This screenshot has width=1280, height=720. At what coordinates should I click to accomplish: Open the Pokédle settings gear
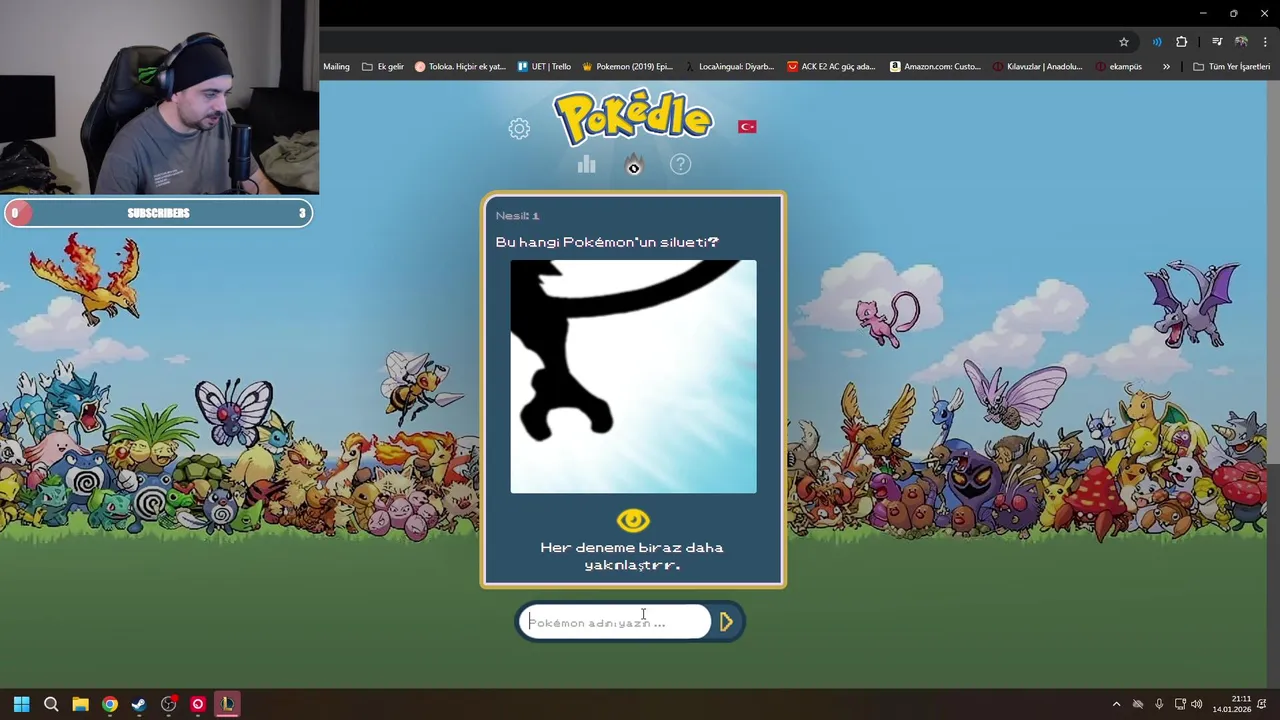(x=519, y=128)
